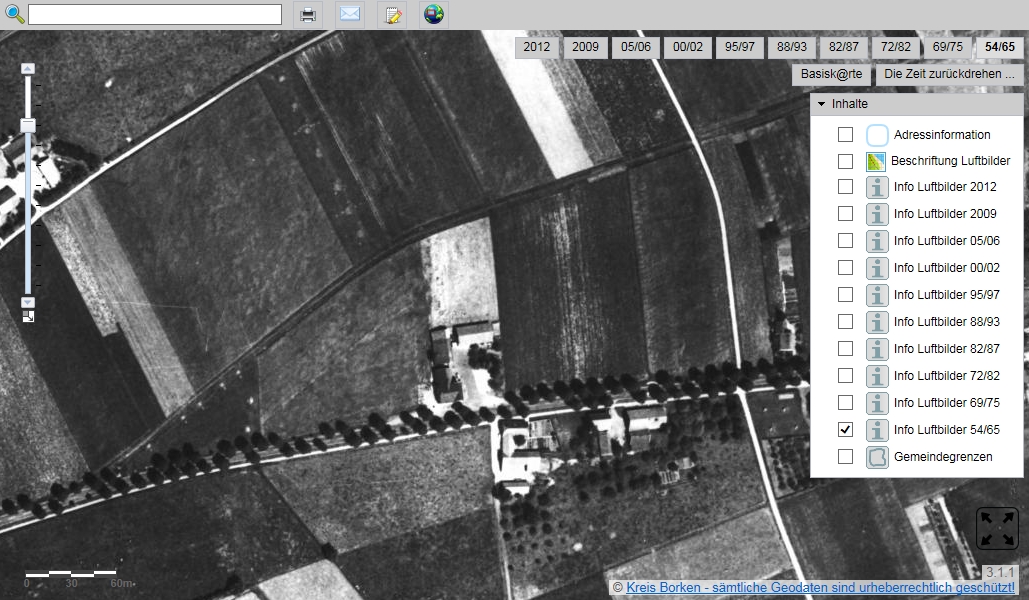The height and width of the screenshot is (600, 1029).
Task: Check Info Luftbilder 88/93 checkbox
Action: pyautogui.click(x=845, y=321)
